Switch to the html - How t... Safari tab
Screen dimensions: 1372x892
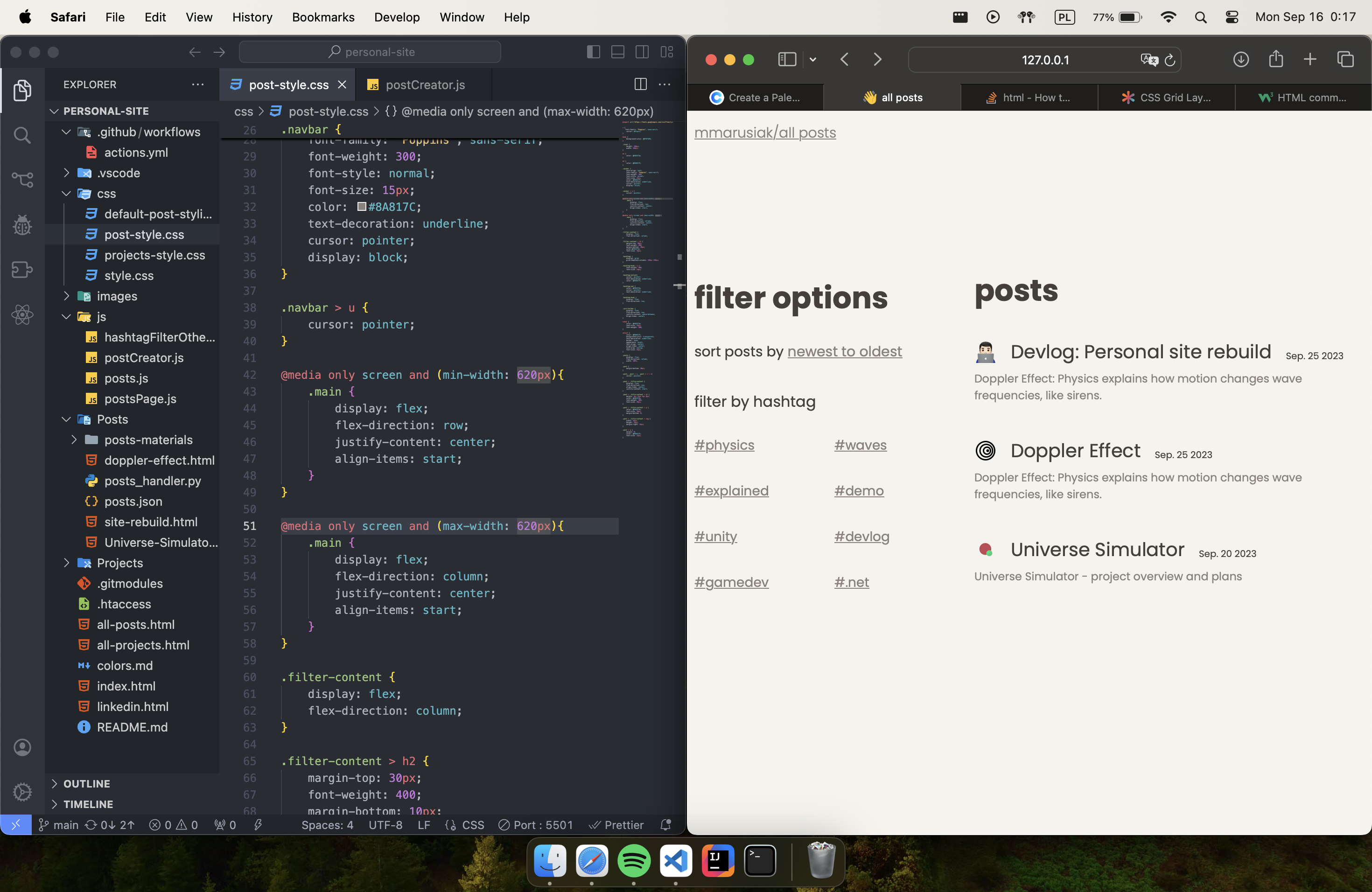click(1029, 98)
